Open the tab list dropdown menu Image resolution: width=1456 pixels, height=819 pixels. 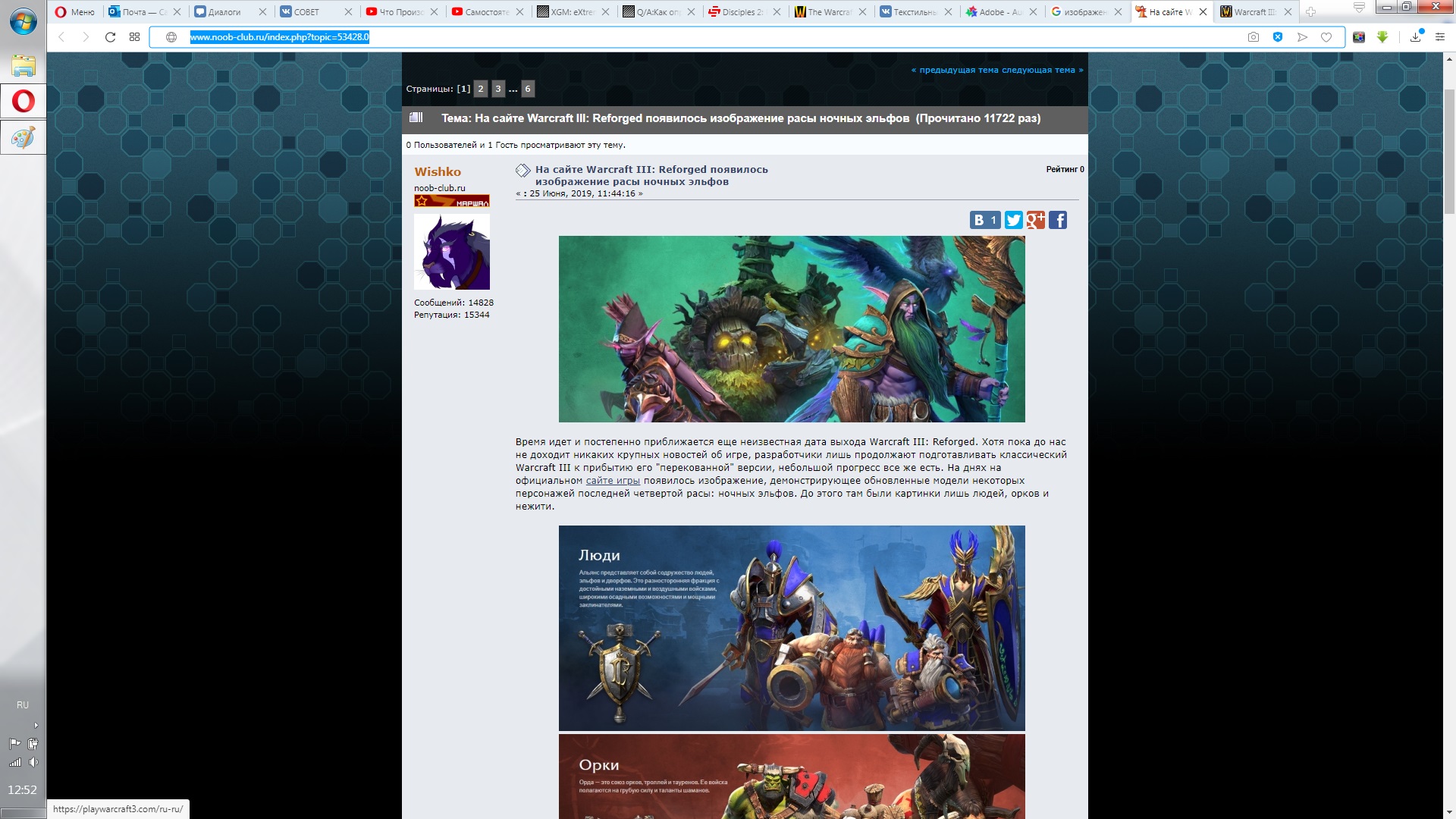pyautogui.click(x=1359, y=8)
